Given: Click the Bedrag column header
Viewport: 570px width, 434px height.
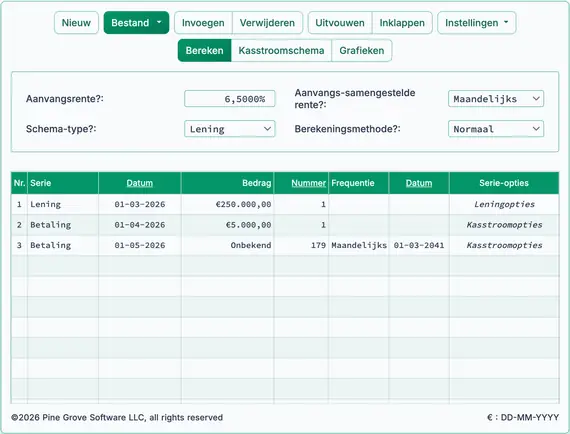Looking at the screenshot, I should click(x=228, y=183).
